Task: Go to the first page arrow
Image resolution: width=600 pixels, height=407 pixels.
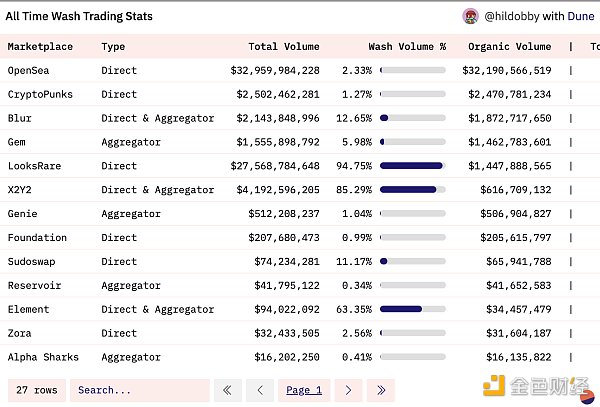Action: (x=228, y=390)
